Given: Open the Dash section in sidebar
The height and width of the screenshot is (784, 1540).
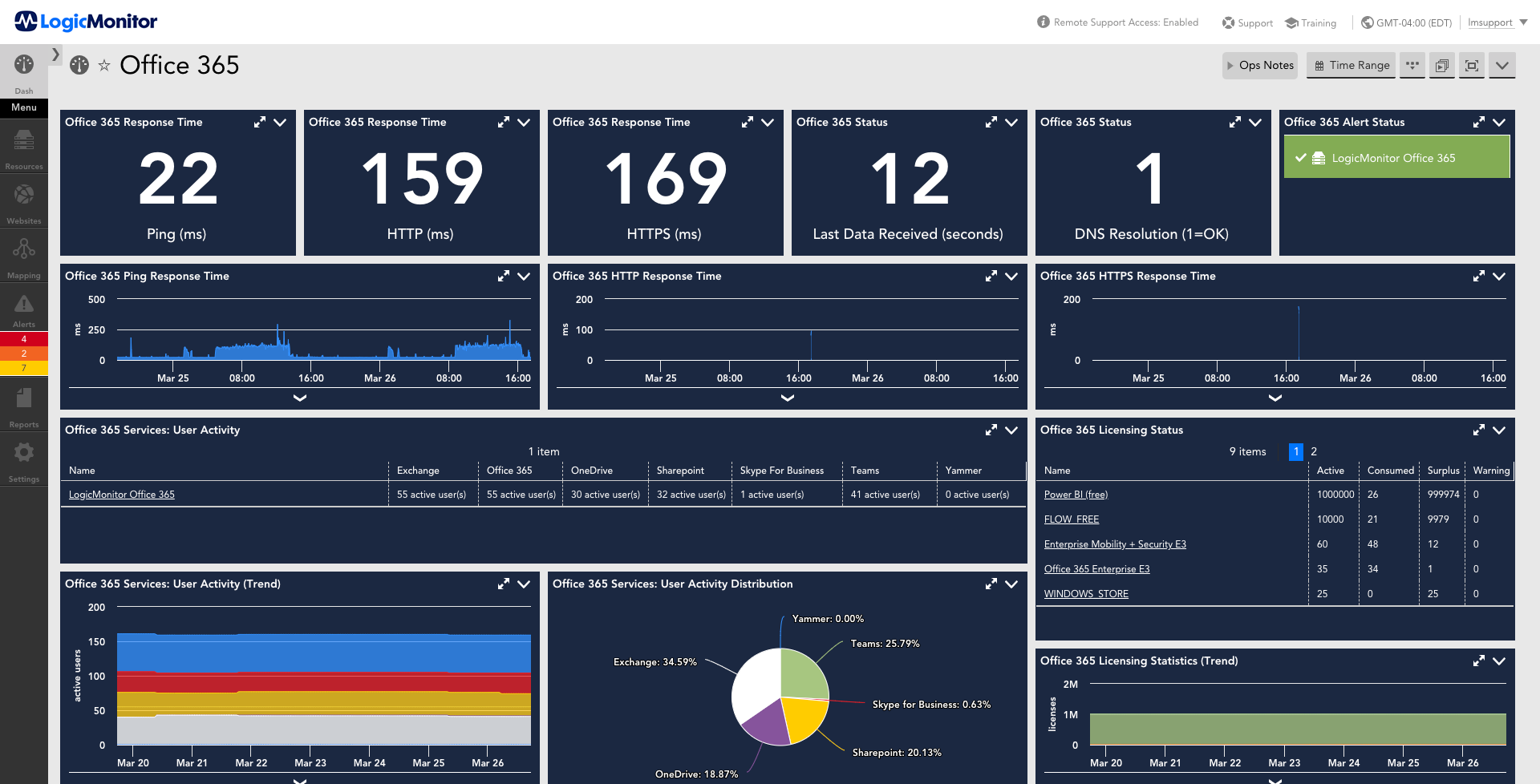Looking at the screenshot, I should pyautogui.click(x=24, y=72).
